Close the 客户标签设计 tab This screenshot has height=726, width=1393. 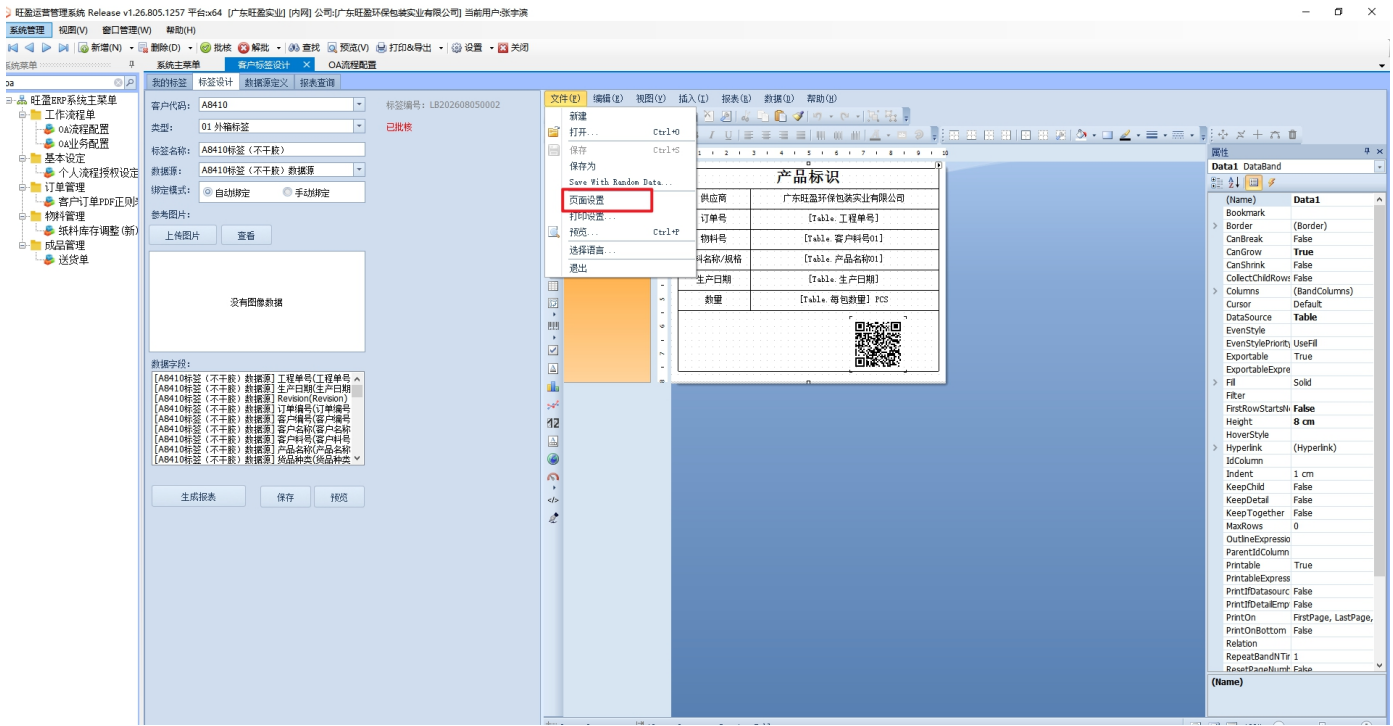307,65
